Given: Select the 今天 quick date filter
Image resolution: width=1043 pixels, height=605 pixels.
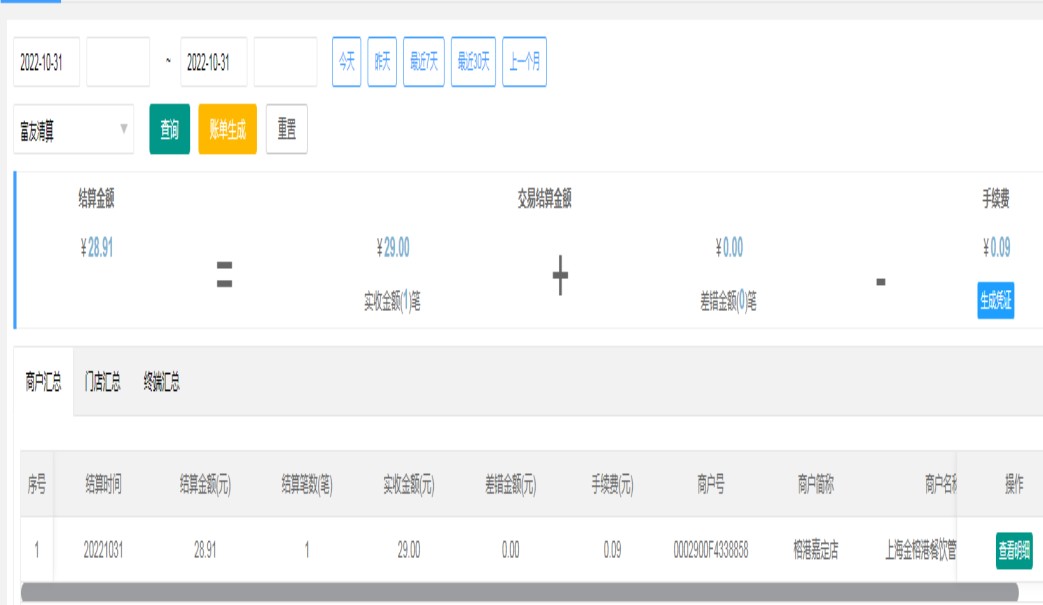Looking at the screenshot, I should (x=346, y=62).
